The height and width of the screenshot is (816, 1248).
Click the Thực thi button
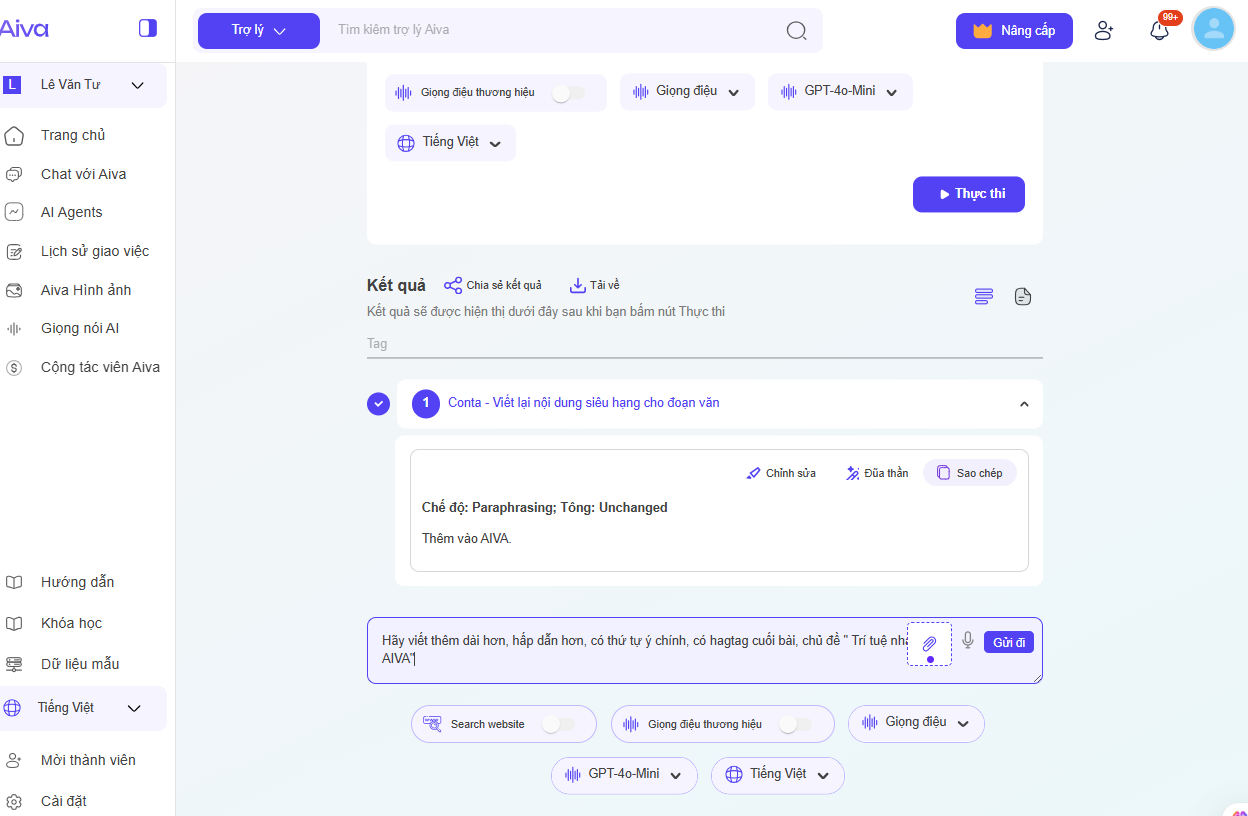968,194
